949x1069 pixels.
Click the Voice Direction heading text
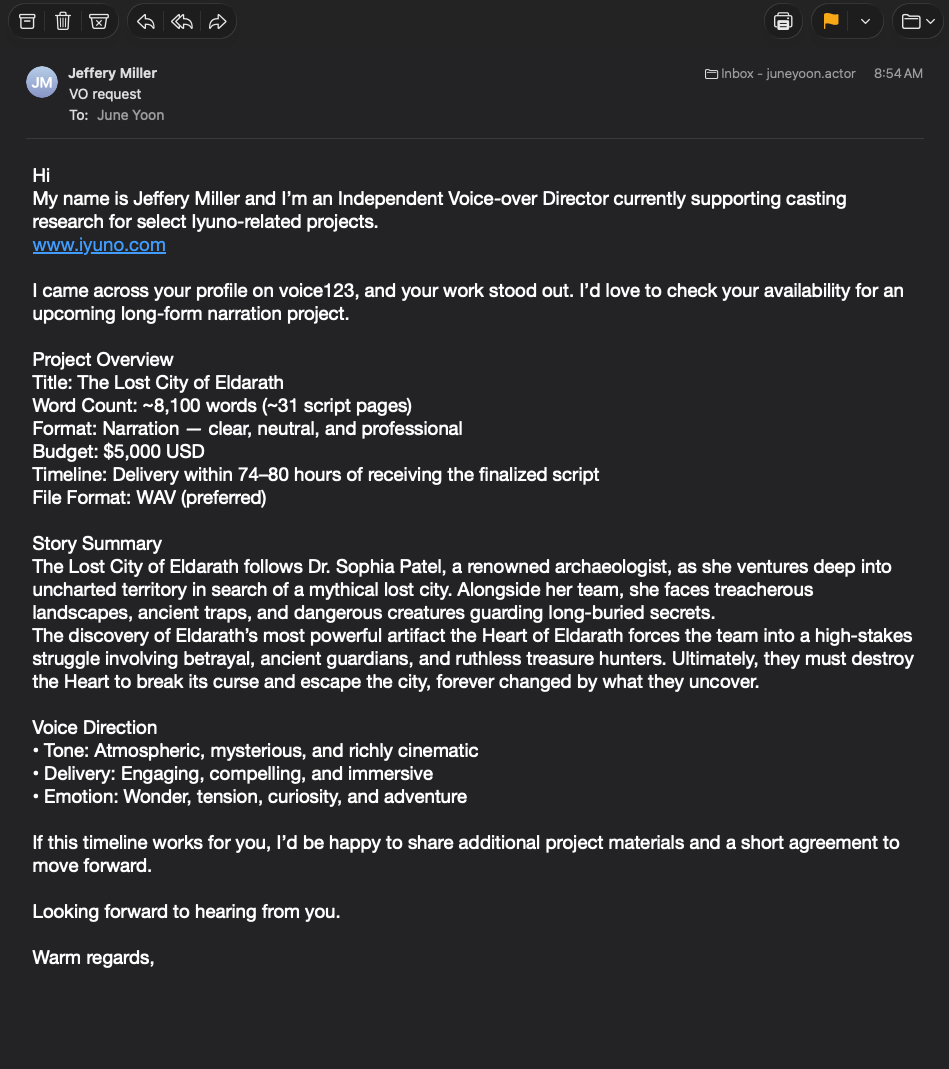(x=95, y=728)
